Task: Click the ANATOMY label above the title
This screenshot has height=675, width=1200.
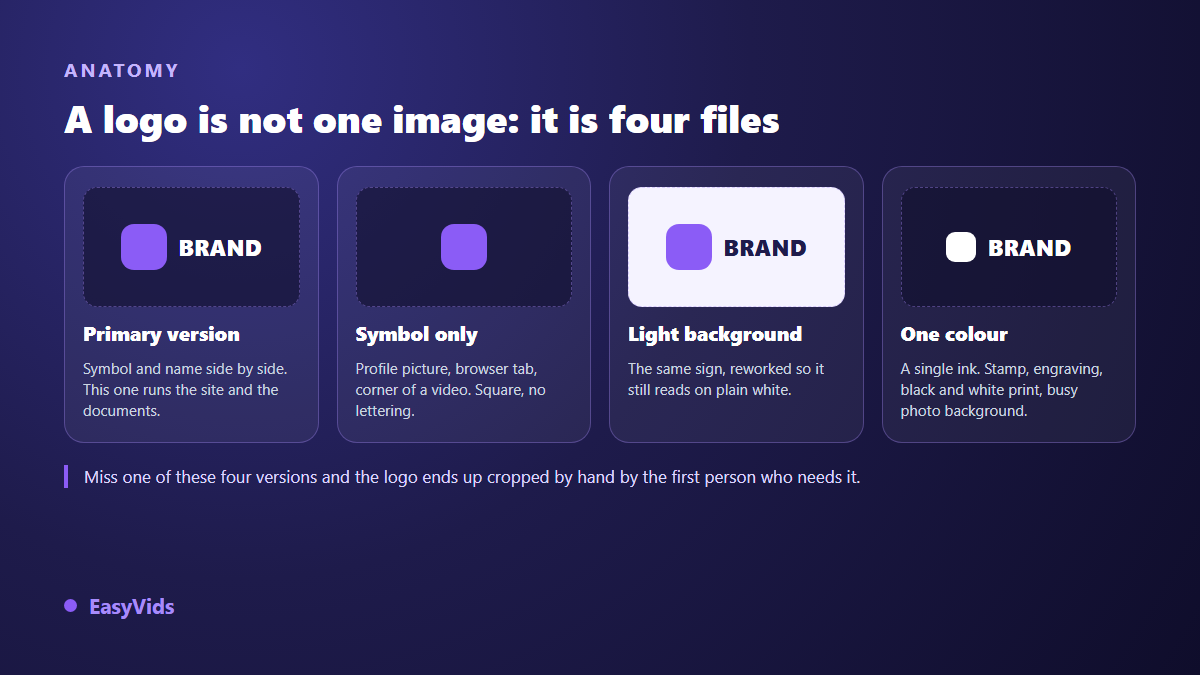Action: pos(122,71)
